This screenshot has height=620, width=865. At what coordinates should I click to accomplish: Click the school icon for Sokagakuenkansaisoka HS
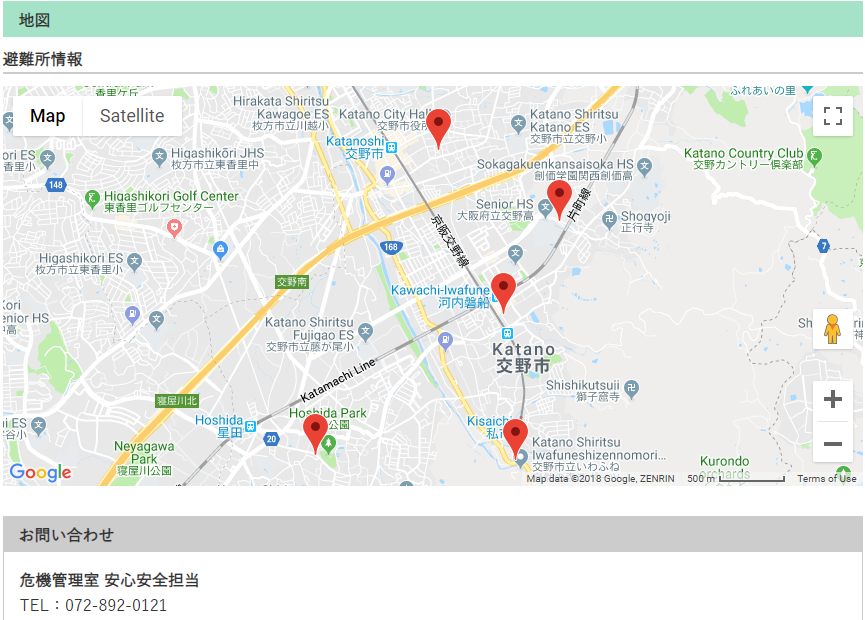tap(644, 165)
